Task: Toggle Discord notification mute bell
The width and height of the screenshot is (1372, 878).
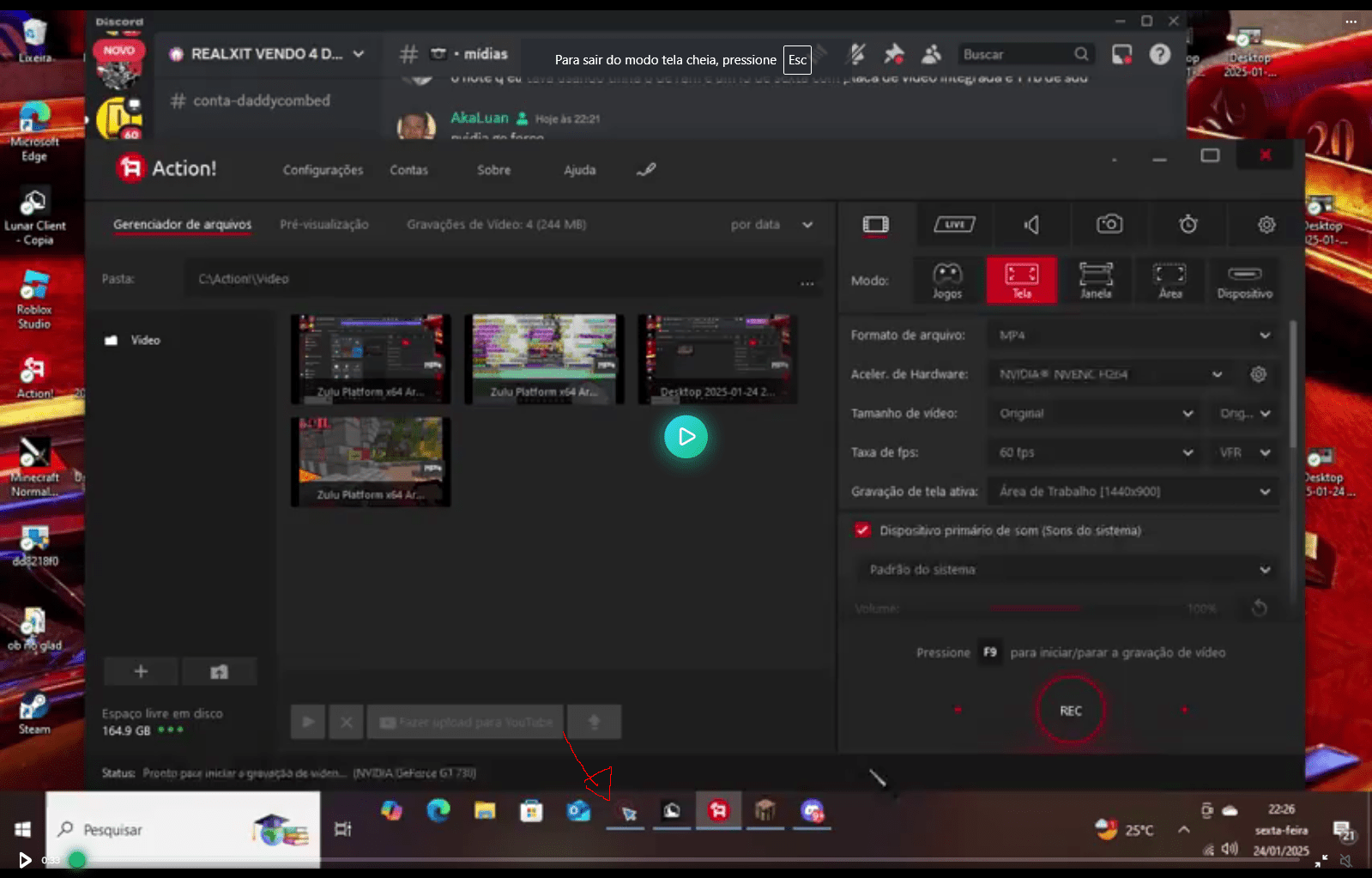Action: [x=855, y=54]
